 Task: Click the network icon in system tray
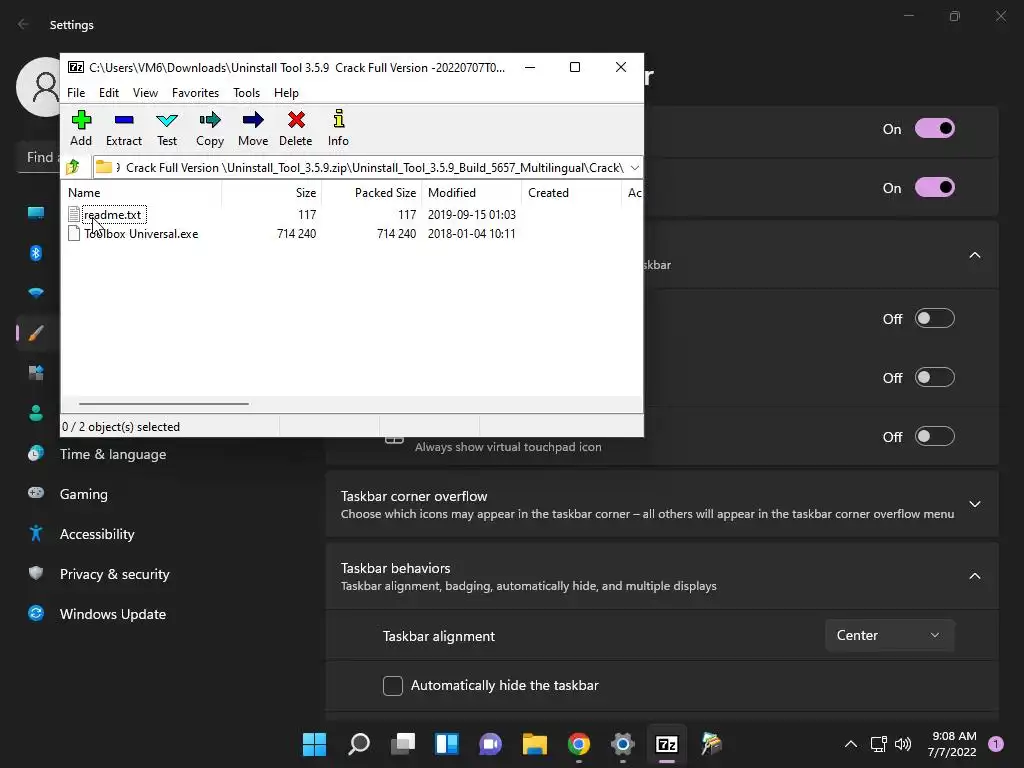[x=878, y=744]
